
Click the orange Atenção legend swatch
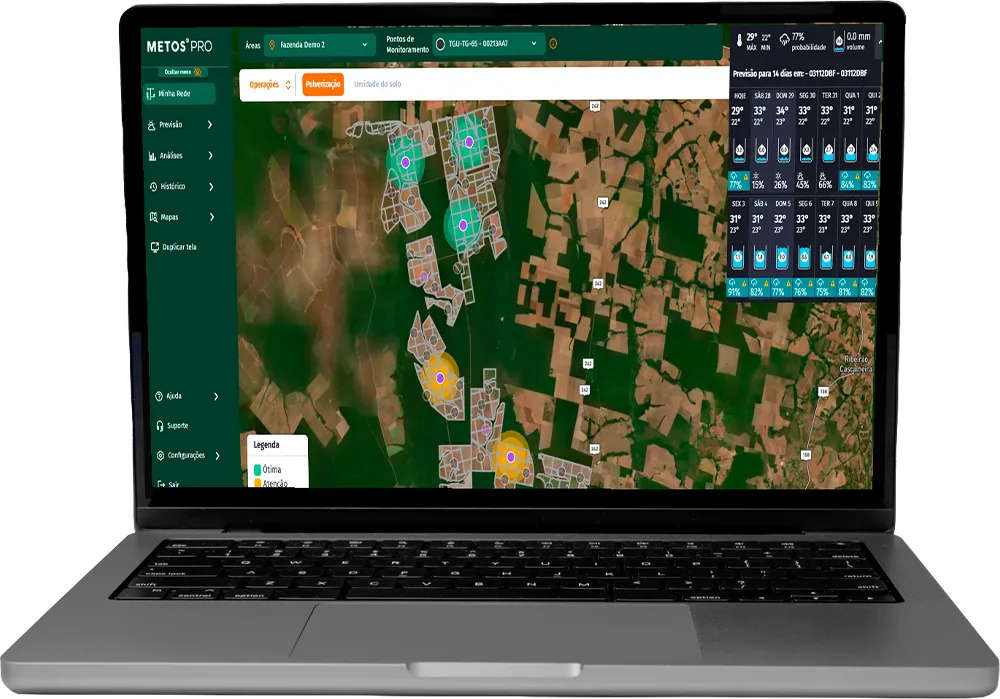coord(258,483)
